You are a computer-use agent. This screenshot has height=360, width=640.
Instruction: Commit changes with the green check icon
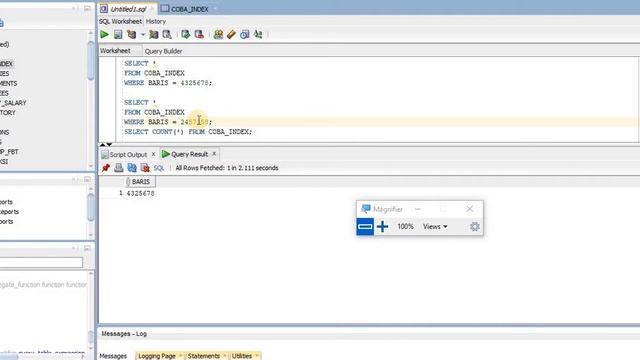186,34
